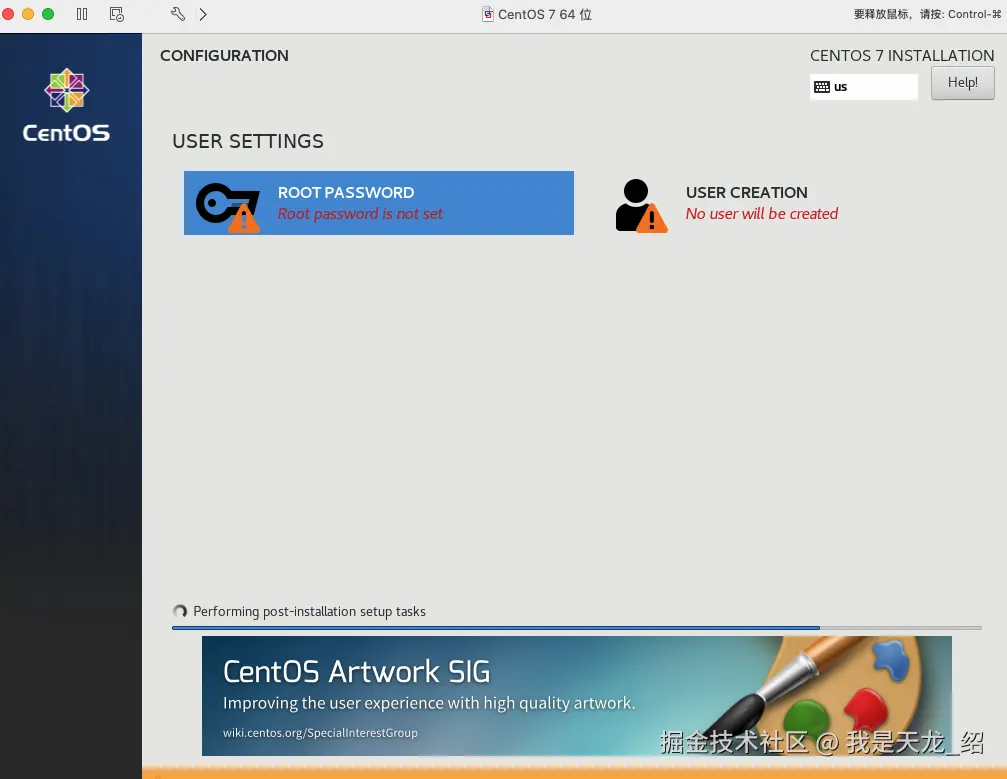Expand toolbar with the chevron arrow
The image size is (1007, 779).
coord(203,14)
